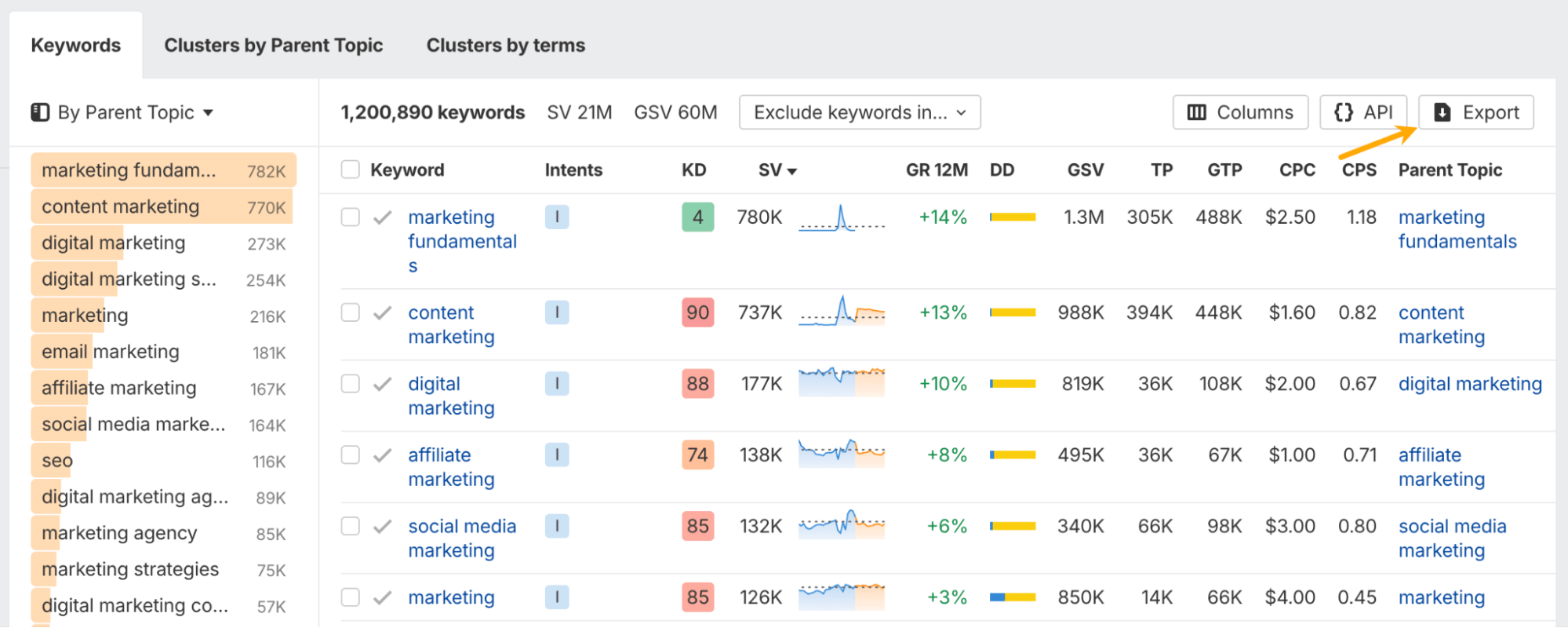Image resolution: width=1568 pixels, height=628 pixels.
Task: Click the checkmark icon beside digital marketing keyword
Action: (x=382, y=384)
